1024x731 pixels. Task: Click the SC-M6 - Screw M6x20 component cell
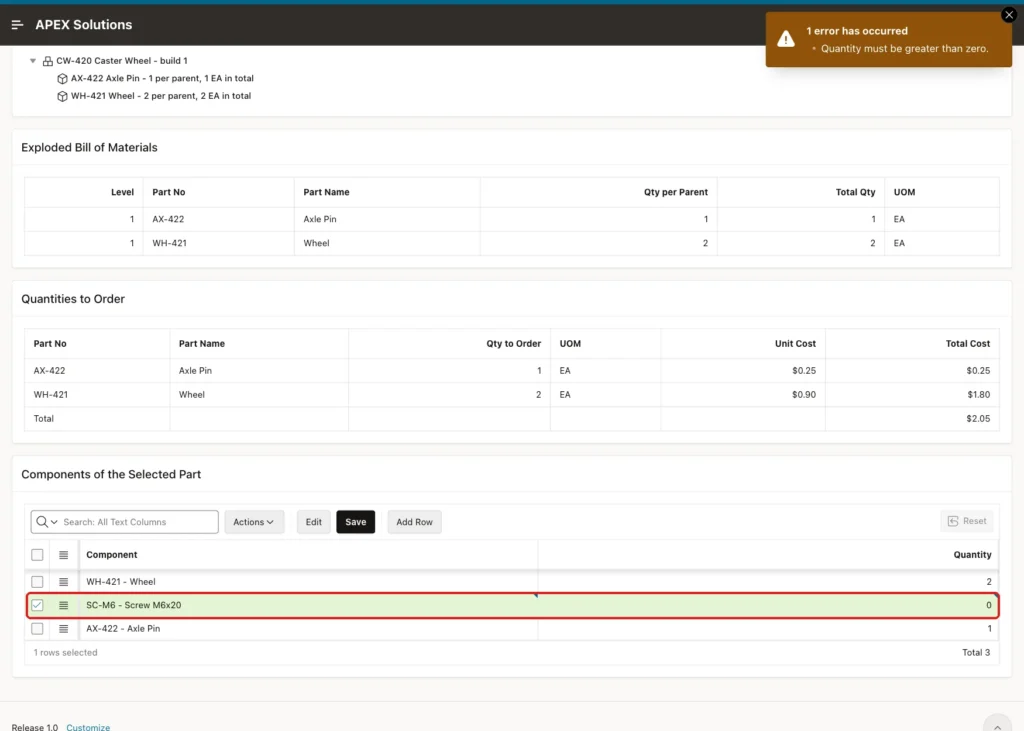pyautogui.click(x=308, y=605)
